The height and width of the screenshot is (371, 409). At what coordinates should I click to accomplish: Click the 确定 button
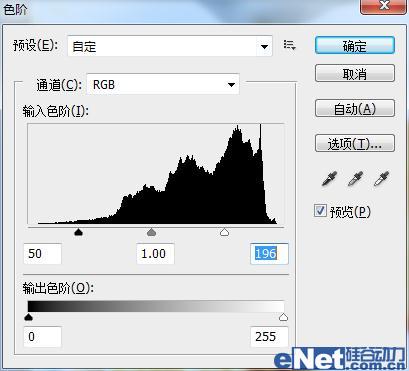tap(355, 45)
